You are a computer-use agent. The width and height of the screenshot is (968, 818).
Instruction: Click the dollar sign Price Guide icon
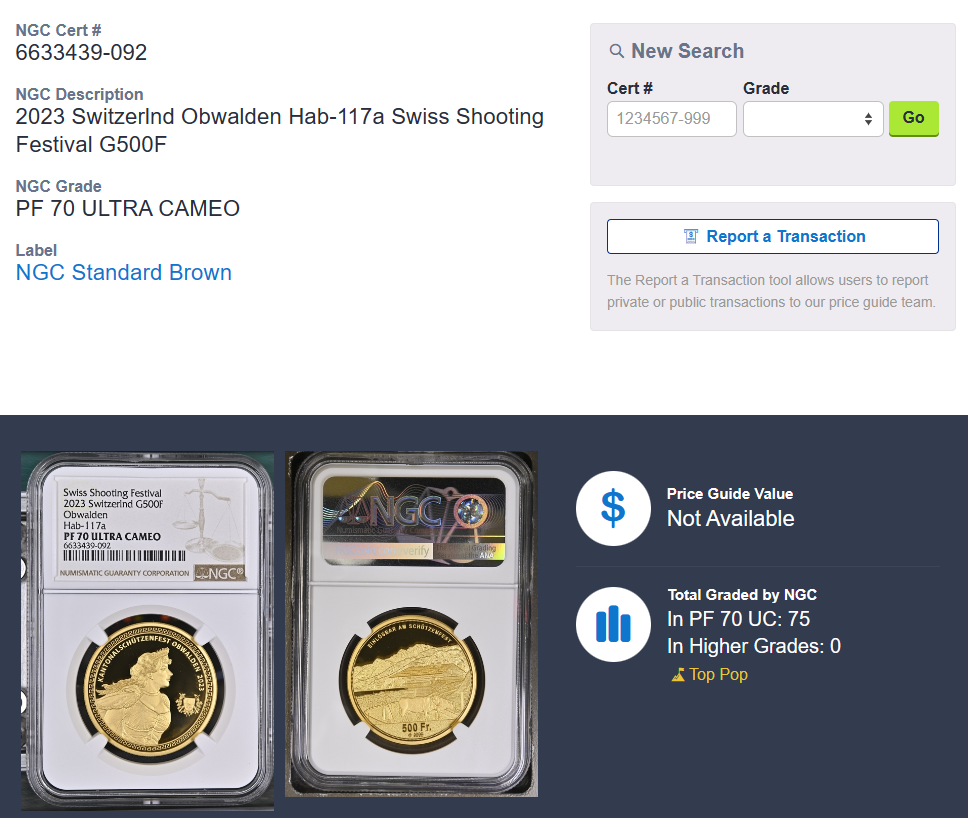pyautogui.click(x=613, y=508)
